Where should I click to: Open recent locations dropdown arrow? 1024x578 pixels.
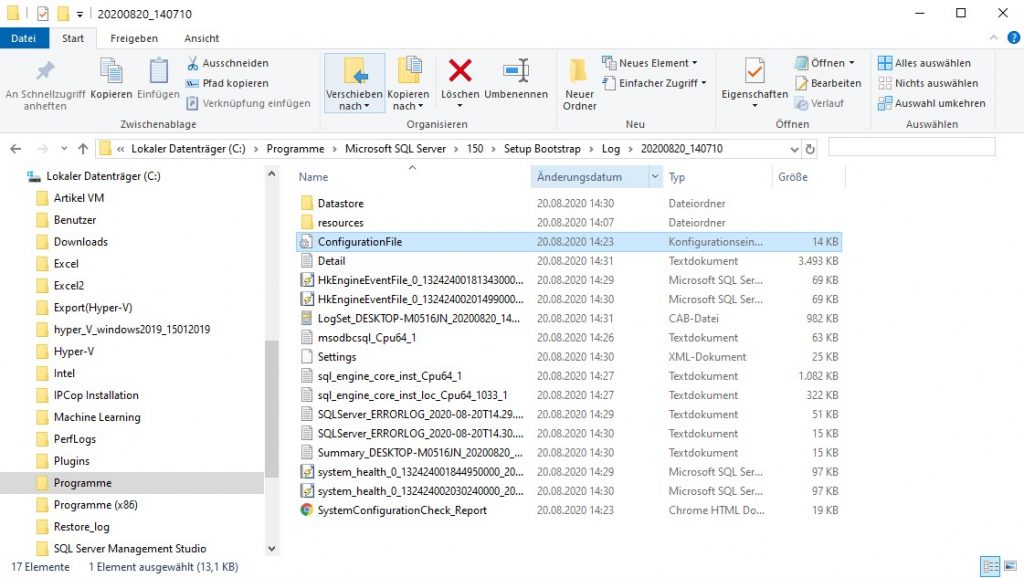[64, 149]
